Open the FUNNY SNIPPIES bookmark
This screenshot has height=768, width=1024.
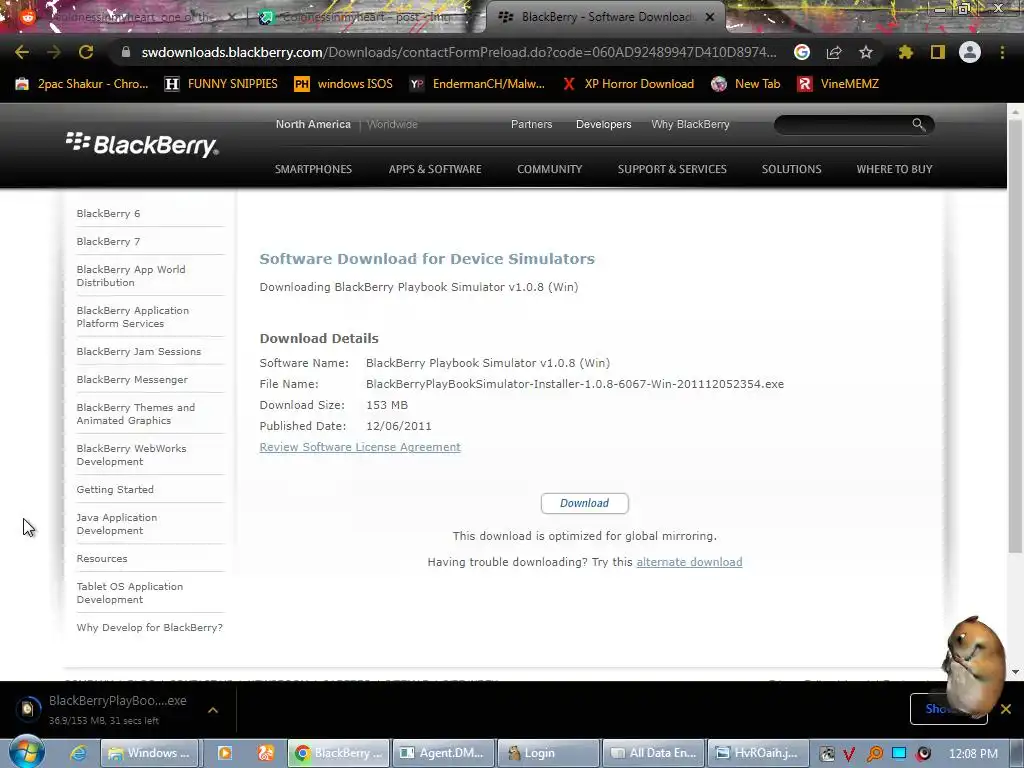pos(221,84)
